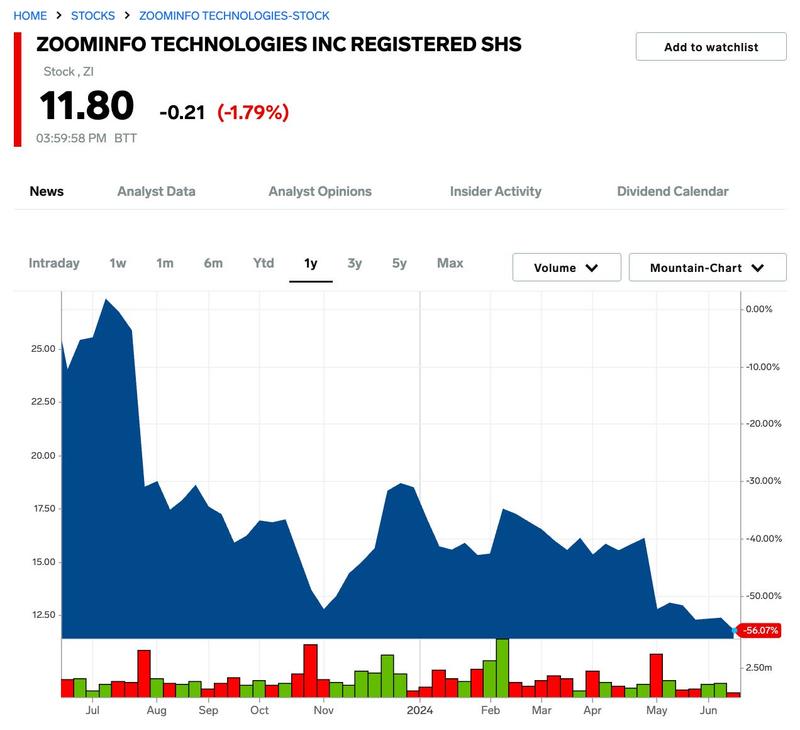Click the Jul label on the time axis

click(x=92, y=710)
